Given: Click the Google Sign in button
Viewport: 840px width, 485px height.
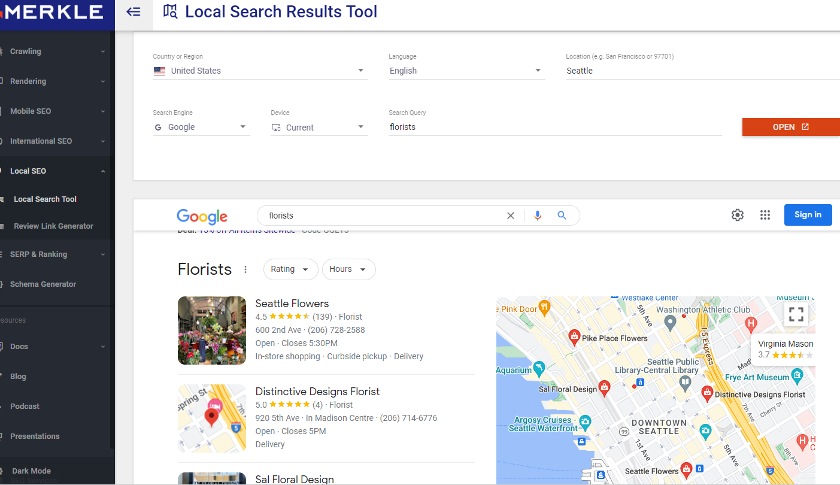Looking at the screenshot, I should (x=807, y=215).
